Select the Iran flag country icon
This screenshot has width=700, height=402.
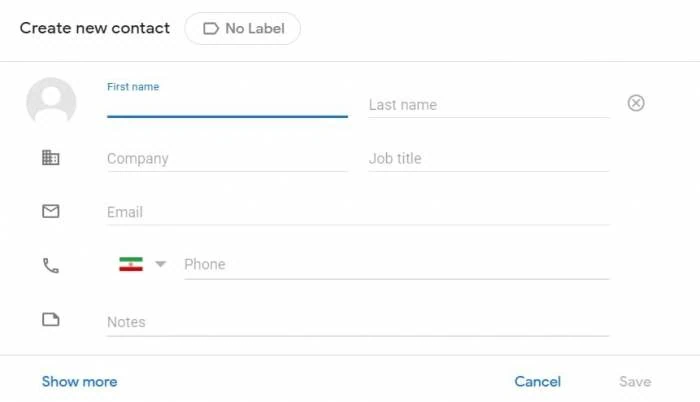click(131, 264)
